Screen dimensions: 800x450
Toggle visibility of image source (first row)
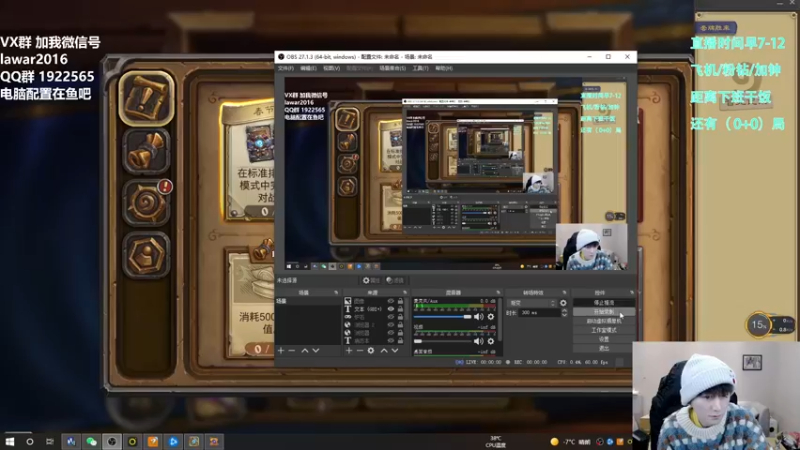pyautogui.click(x=391, y=301)
